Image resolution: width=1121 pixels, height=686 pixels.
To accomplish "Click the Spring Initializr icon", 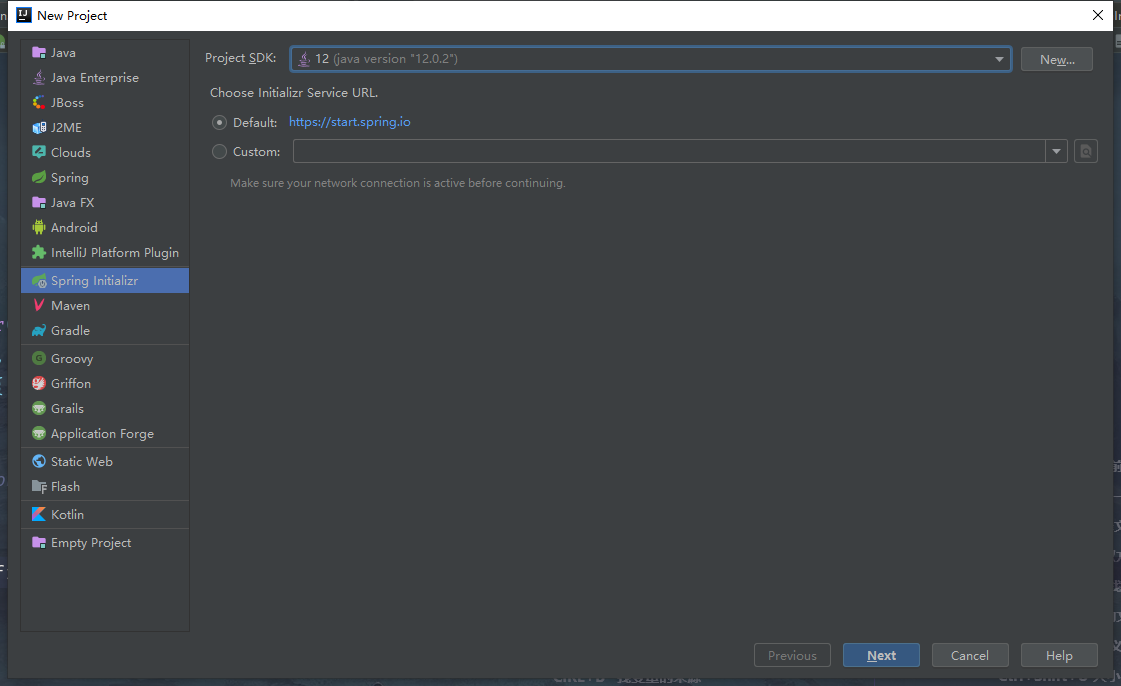I will tap(39, 281).
